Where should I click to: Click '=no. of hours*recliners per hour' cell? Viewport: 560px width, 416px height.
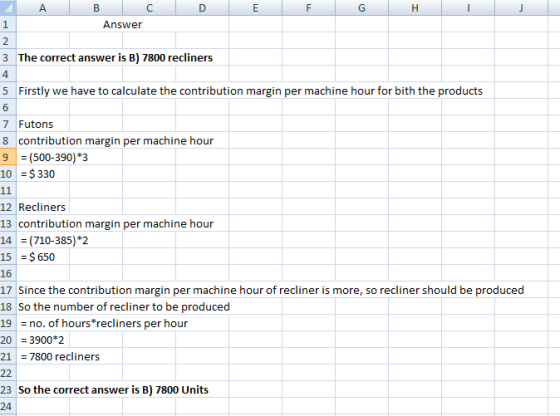tap(104, 323)
